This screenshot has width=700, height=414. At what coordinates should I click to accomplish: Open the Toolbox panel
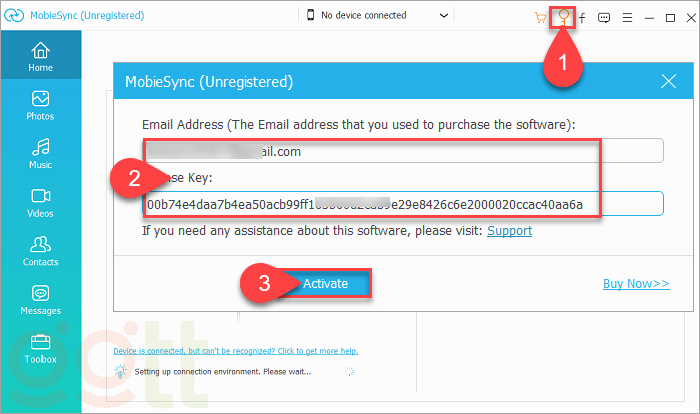click(x=40, y=348)
